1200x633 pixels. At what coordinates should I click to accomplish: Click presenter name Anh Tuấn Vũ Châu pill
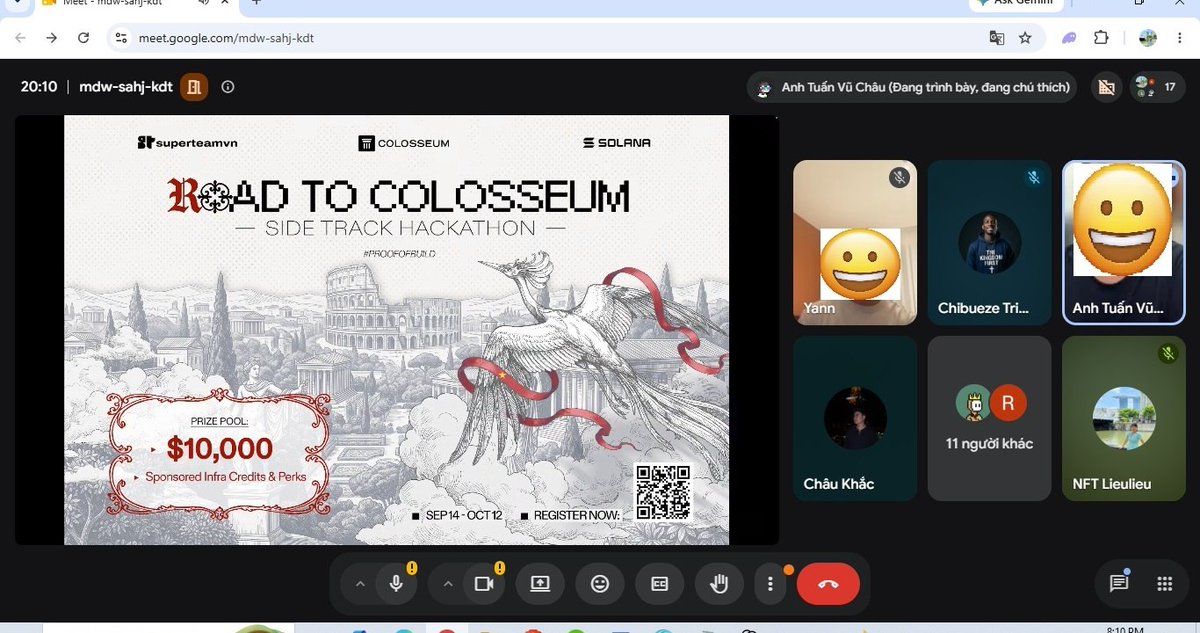click(x=912, y=87)
